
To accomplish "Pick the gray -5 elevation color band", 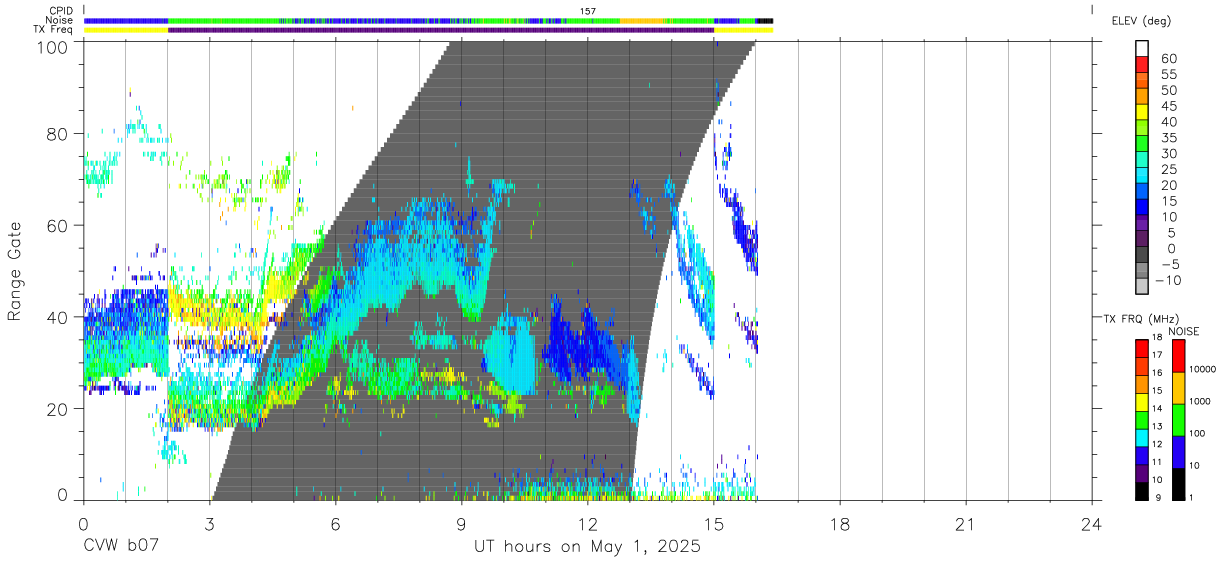I will coord(1142,270).
